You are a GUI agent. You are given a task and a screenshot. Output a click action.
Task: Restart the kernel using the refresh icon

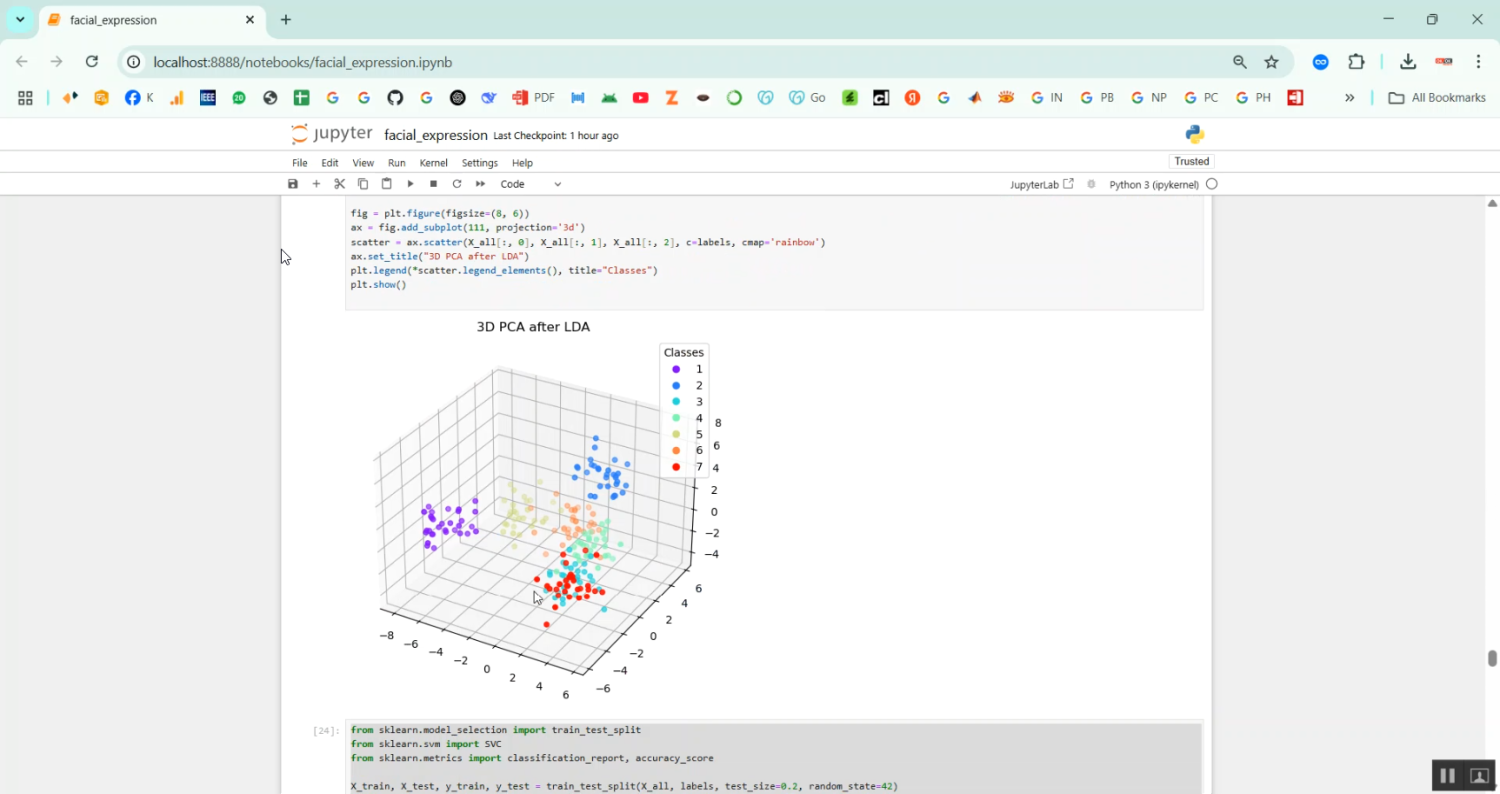point(457,184)
